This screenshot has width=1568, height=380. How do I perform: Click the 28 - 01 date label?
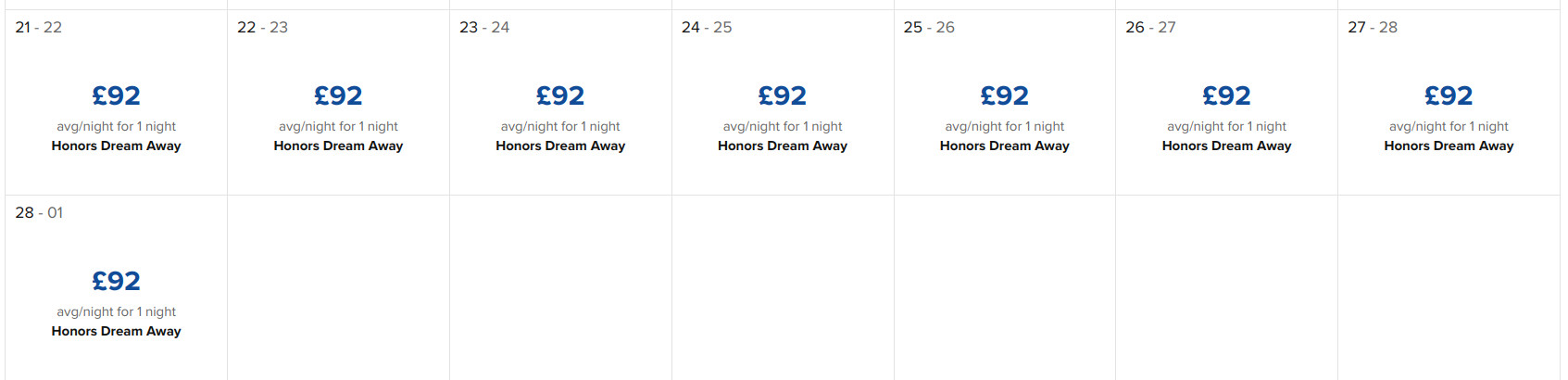click(x=39, y=213)
